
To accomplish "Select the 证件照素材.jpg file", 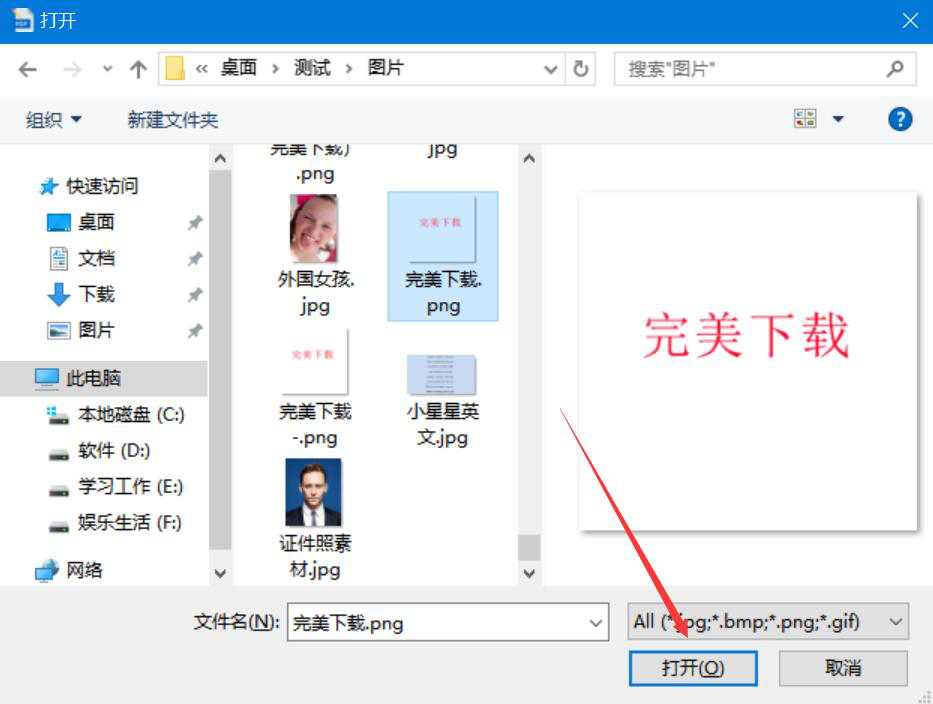I will [x=314, y=519].
